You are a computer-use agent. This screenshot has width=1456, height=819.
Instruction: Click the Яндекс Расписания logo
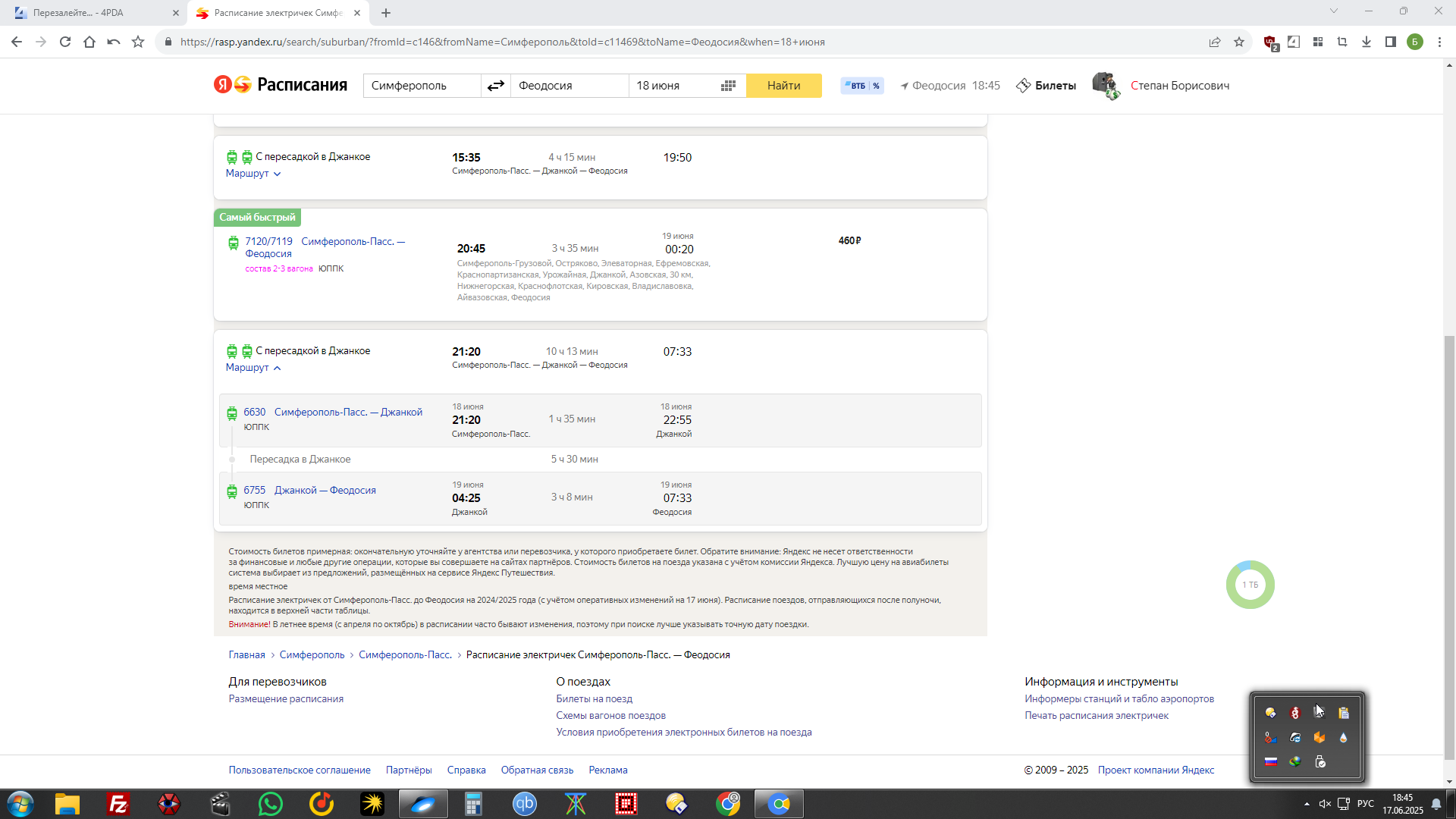(x=281, y=85)
